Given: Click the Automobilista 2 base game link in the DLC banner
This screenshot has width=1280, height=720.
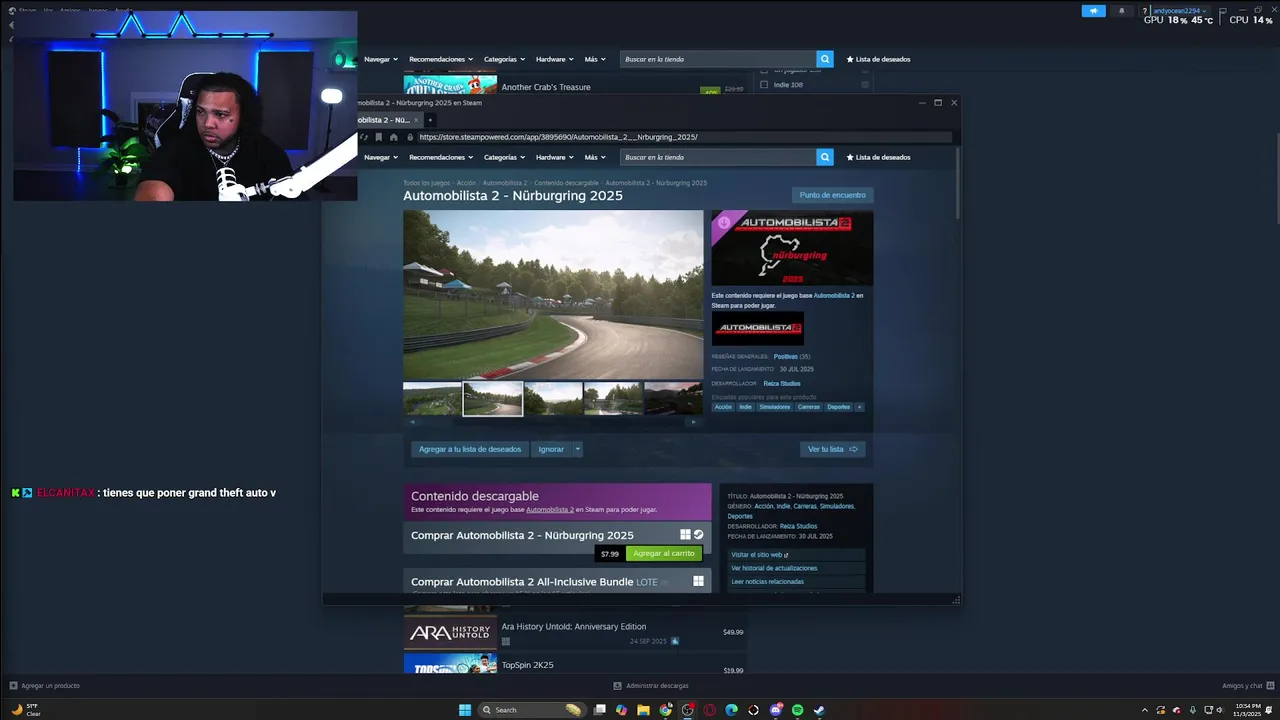Looking at the screenshot, I should (x=550, y=510).
